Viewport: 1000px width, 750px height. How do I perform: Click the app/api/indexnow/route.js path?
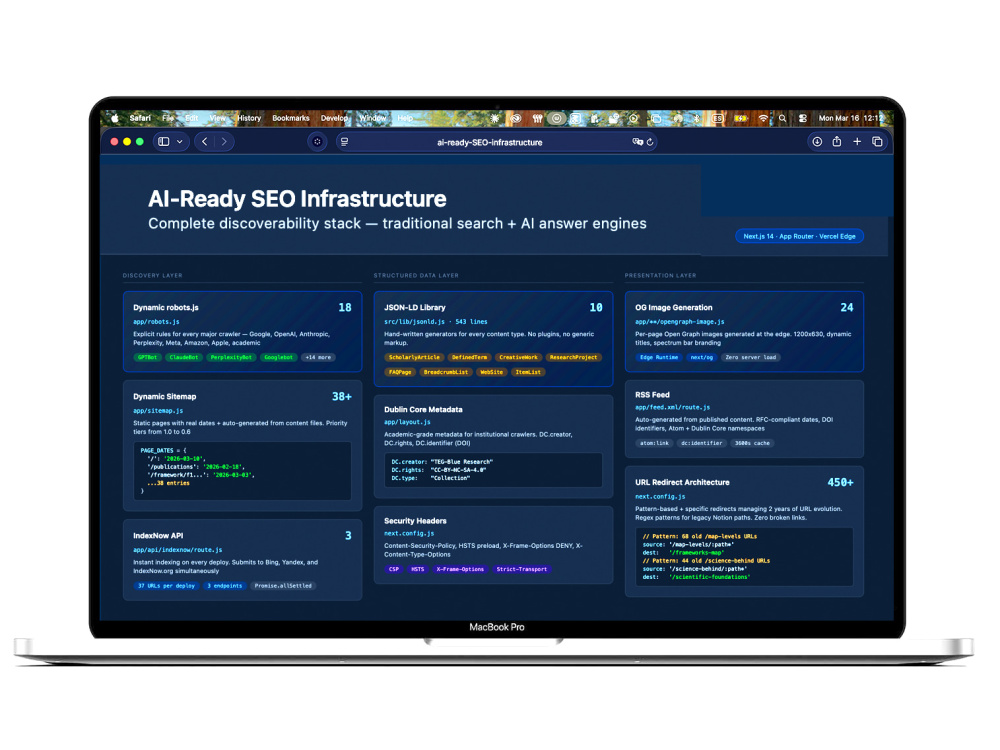tap(177, 550)
